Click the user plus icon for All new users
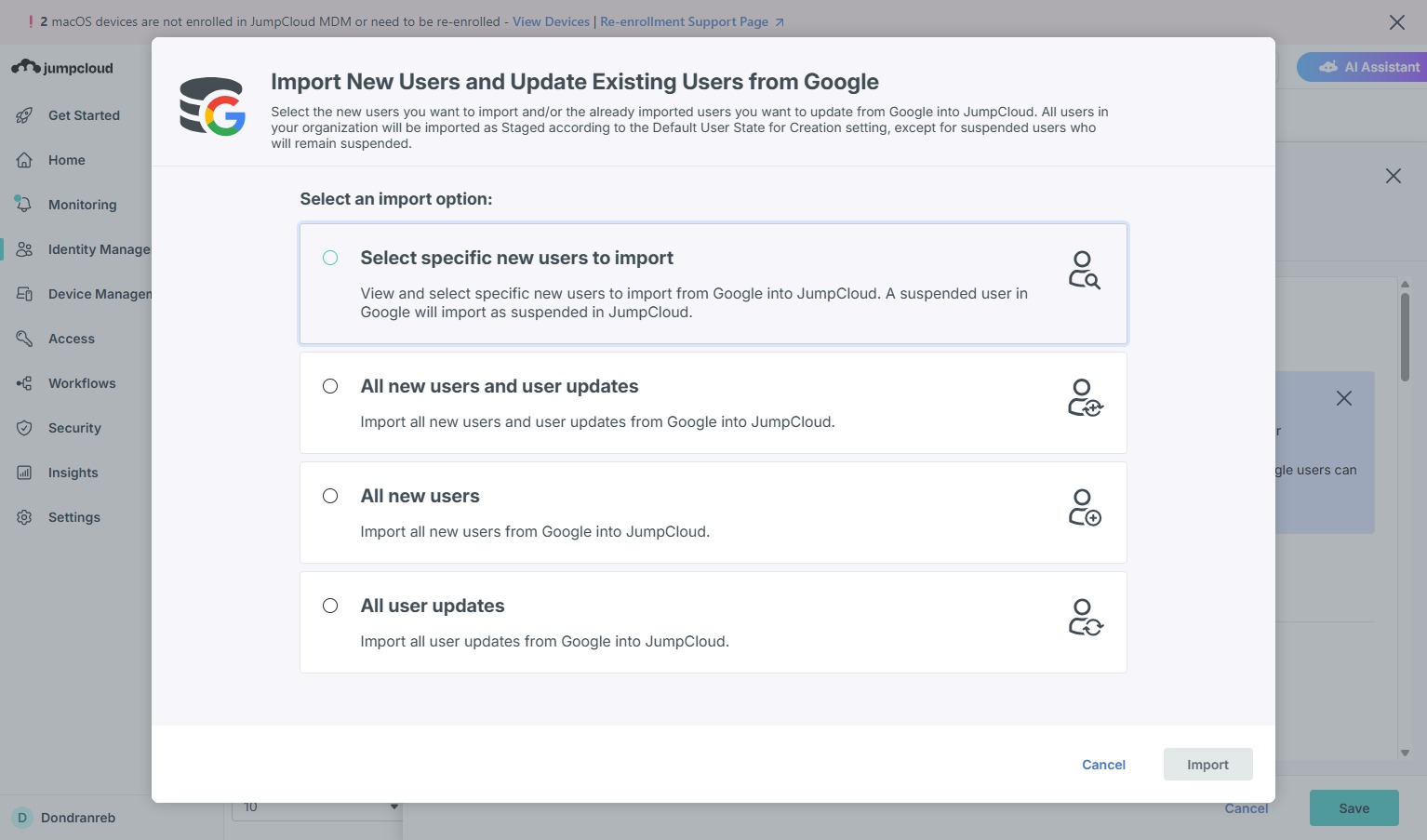Screen dimensions: 1427x840 1085,507
